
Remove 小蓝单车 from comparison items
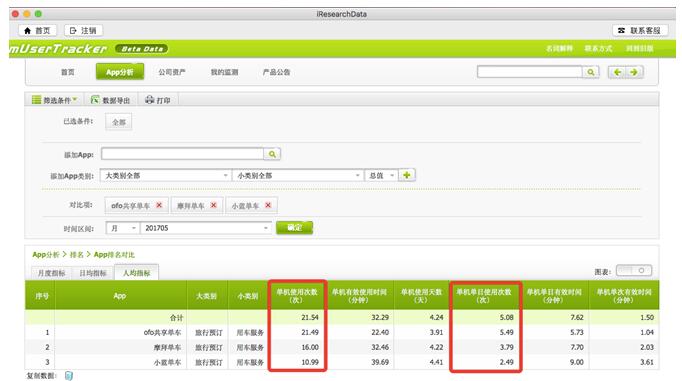268,205
